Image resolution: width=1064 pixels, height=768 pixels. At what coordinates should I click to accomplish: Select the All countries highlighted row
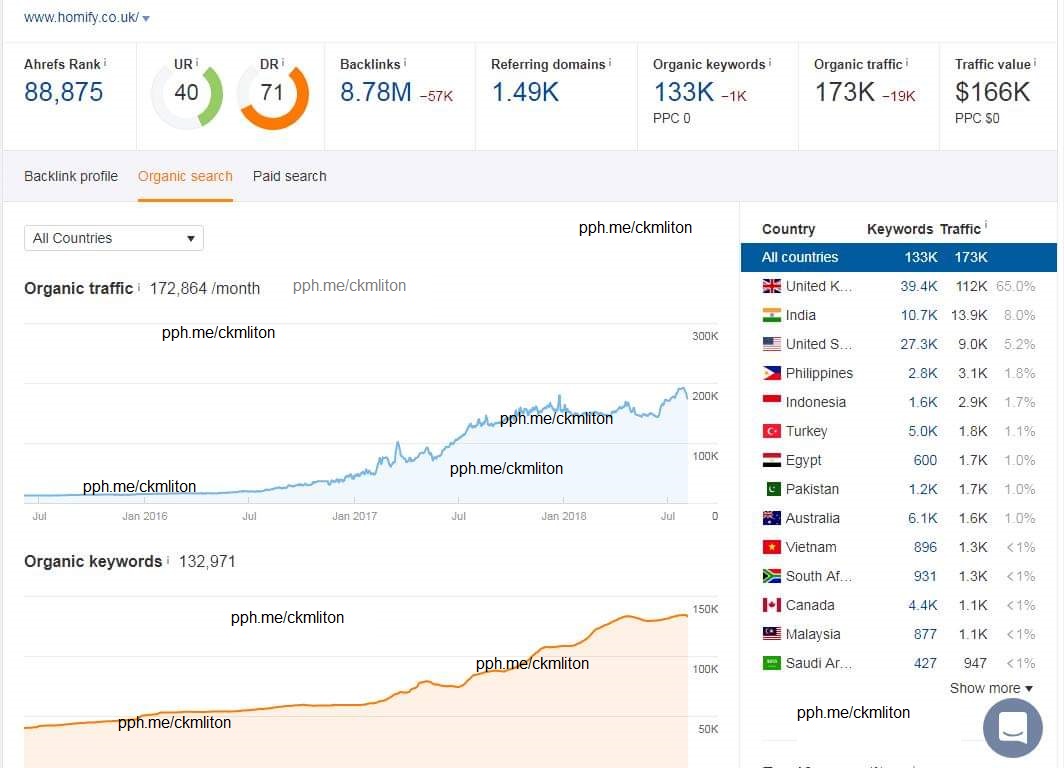pyautogui.click(x=898, y=257)
